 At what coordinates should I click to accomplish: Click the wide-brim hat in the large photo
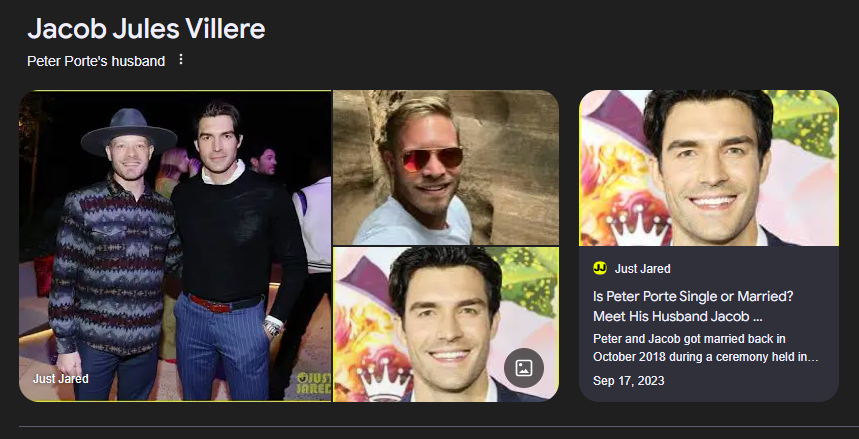point(129,132)
